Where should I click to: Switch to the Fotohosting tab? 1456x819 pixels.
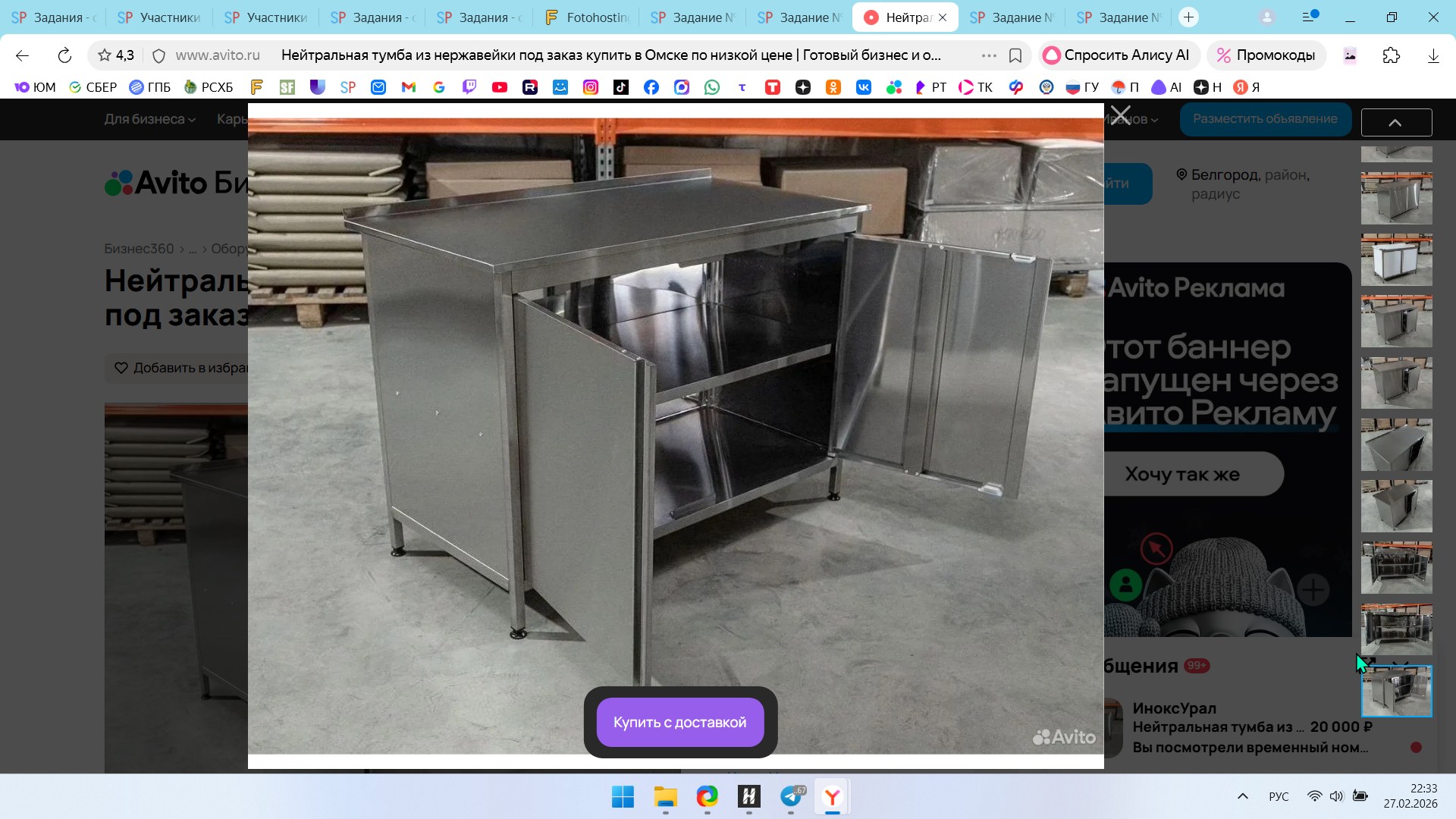click(x=586, y=17)
